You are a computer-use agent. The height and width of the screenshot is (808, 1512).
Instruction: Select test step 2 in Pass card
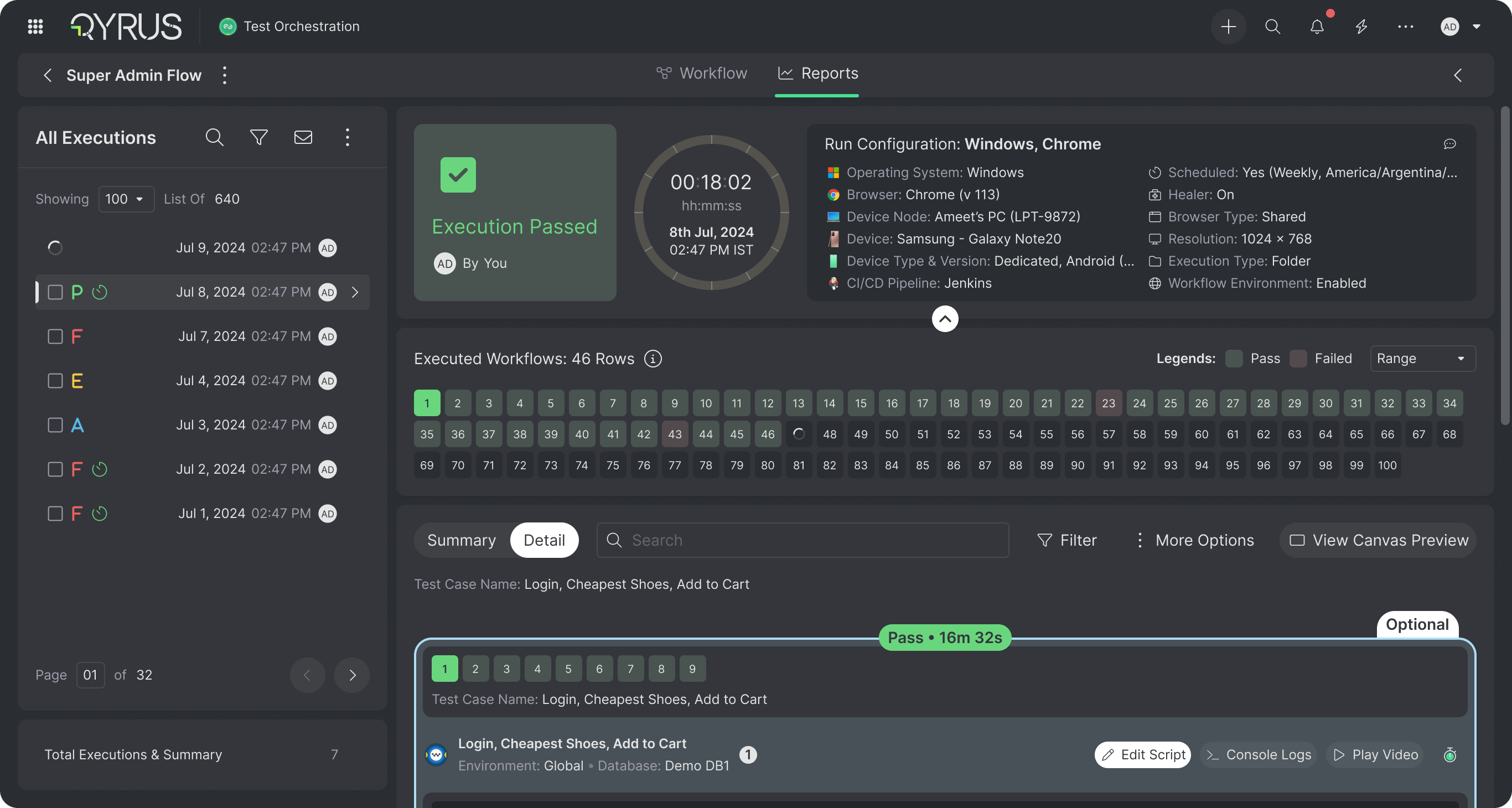(x=475, y=669)
